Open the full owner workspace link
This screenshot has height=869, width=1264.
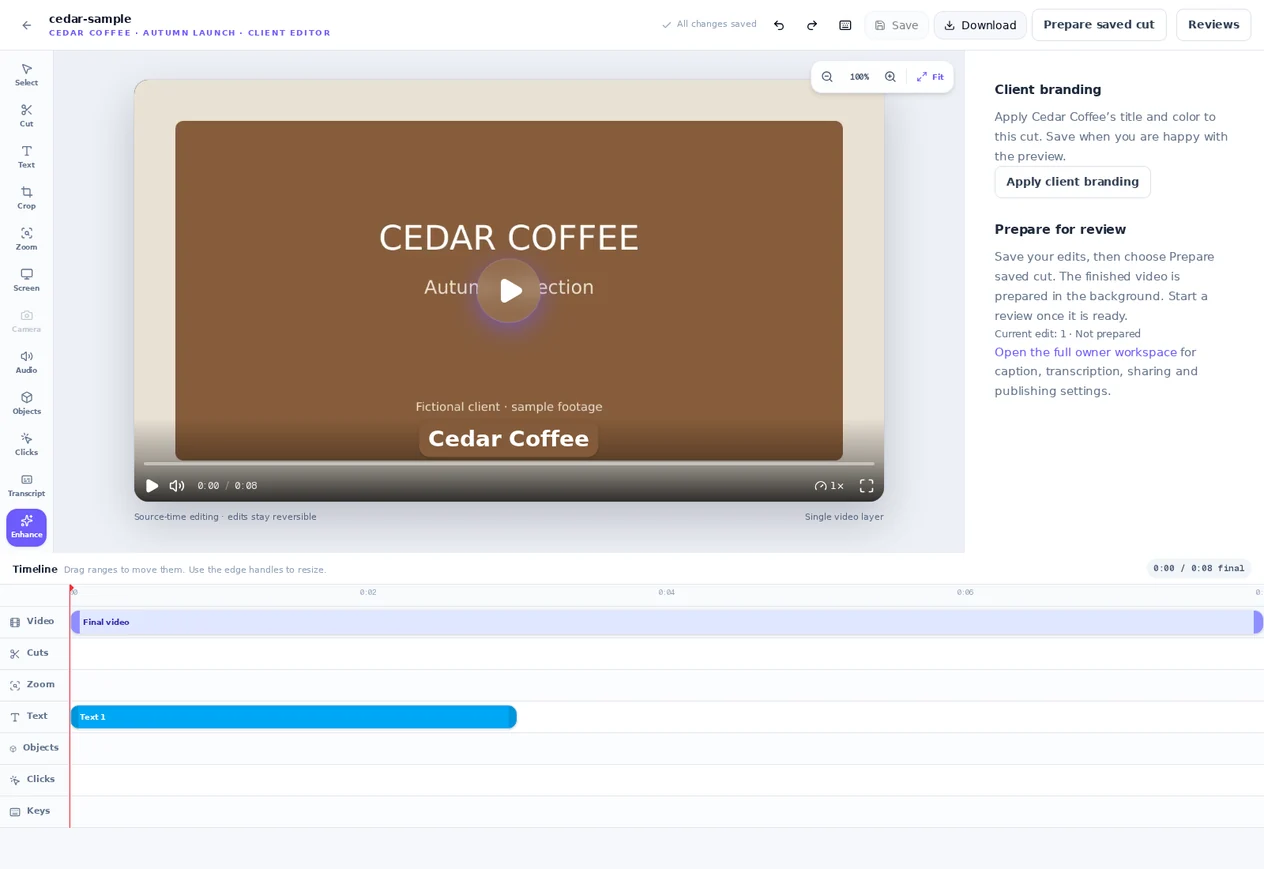[1085, 352]
